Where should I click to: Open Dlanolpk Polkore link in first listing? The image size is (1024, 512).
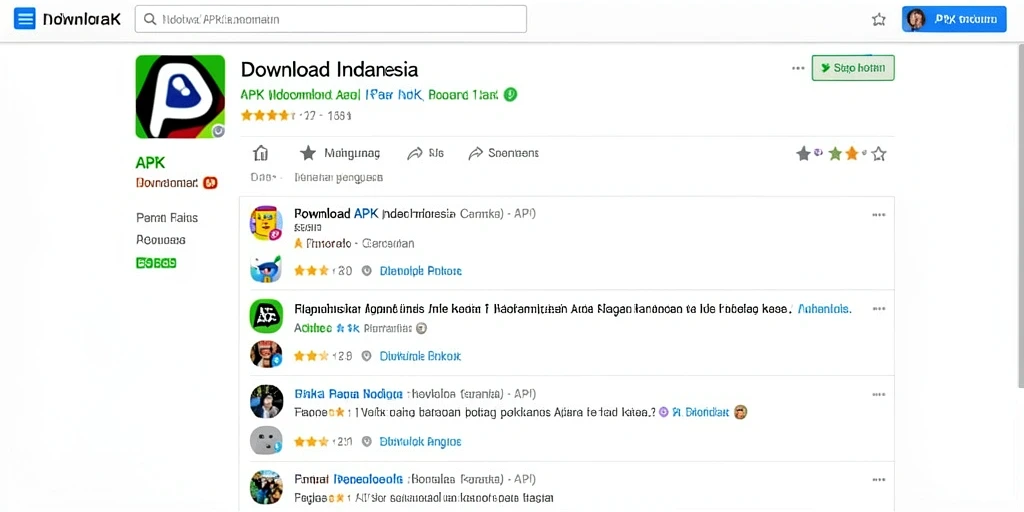pos(421,270)
